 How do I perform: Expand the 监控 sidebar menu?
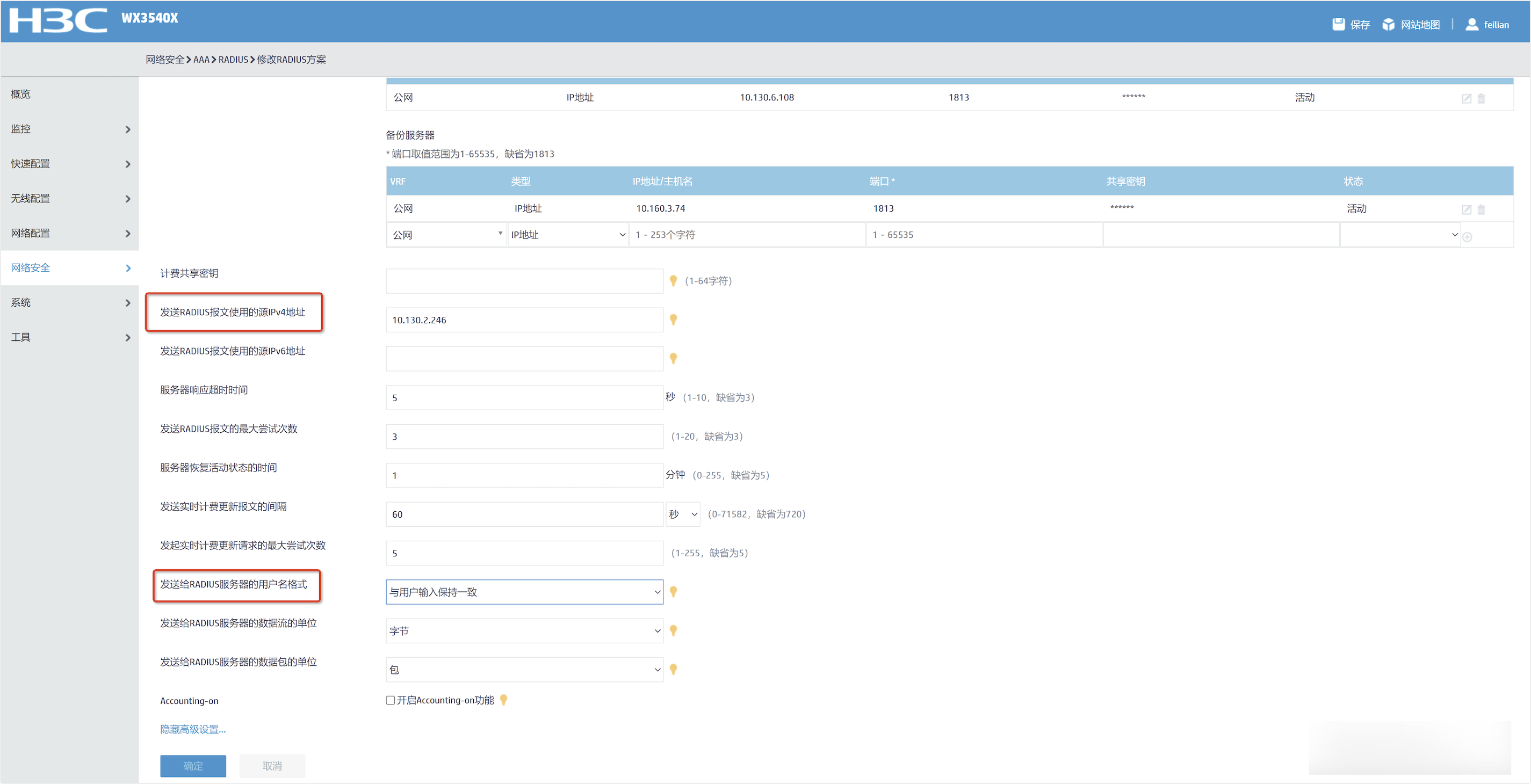[x=69, y=129]
